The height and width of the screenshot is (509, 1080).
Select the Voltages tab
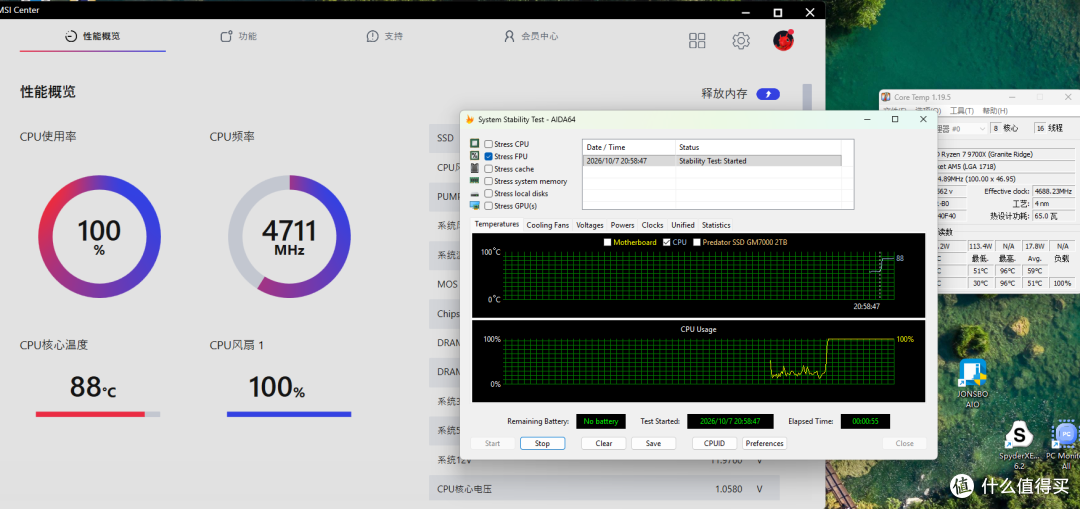590,225
